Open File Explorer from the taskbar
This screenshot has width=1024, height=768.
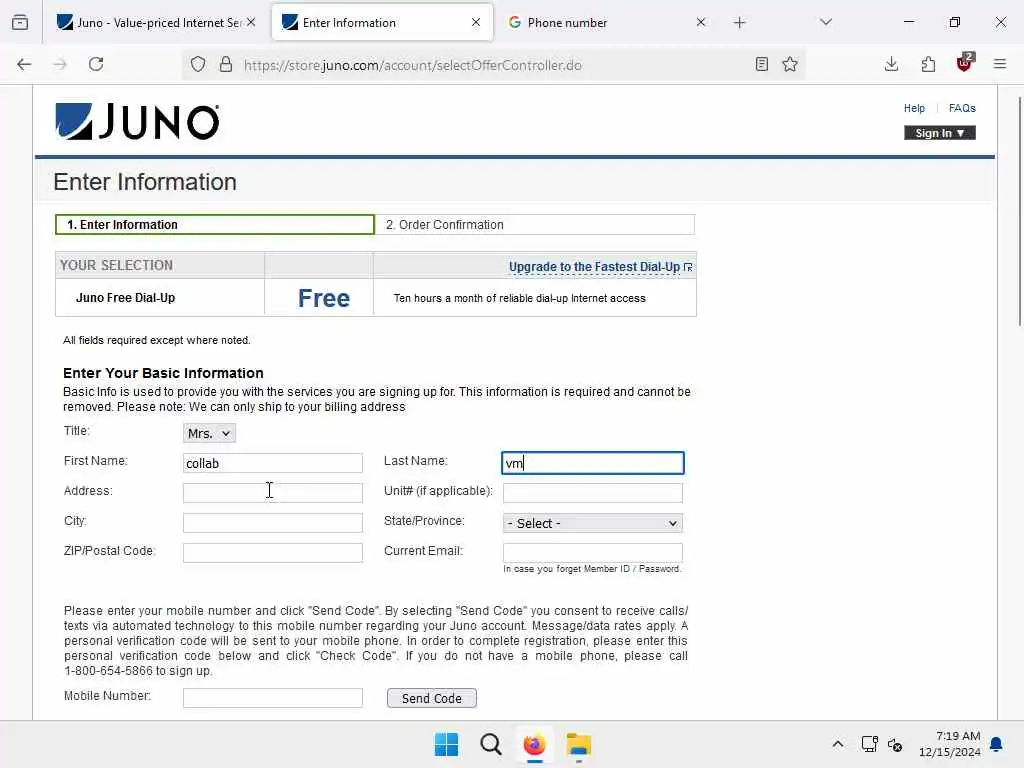click(x=579, y=744)
